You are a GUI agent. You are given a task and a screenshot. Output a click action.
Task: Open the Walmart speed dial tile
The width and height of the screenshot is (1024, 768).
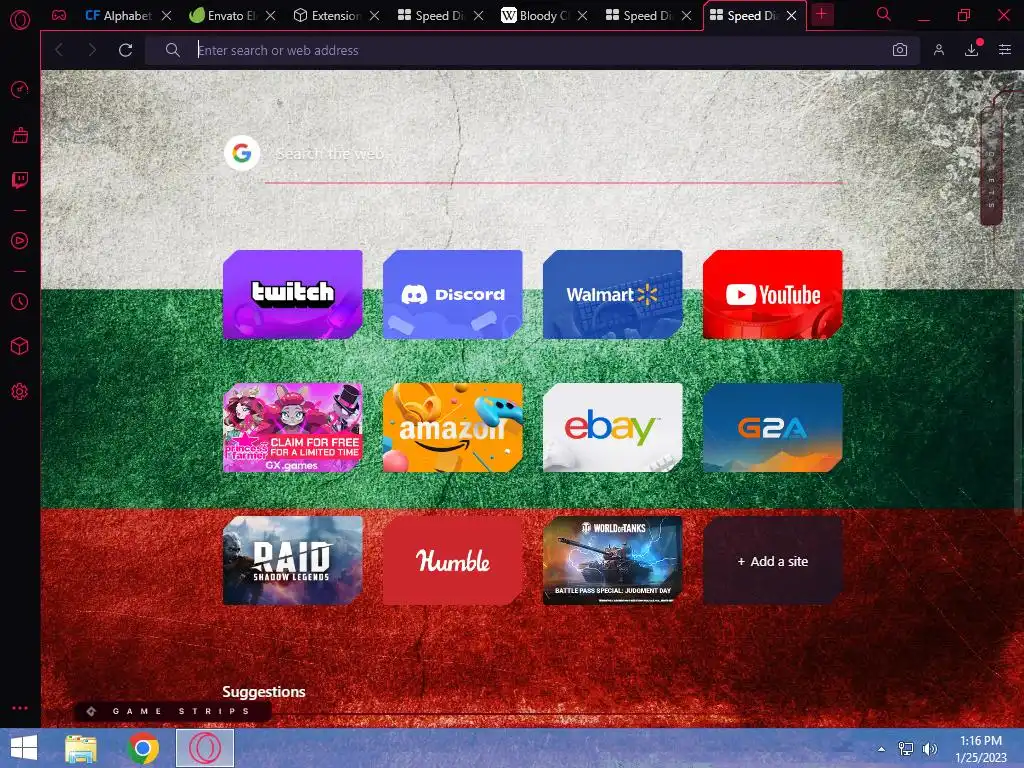(x=613, y=295)
